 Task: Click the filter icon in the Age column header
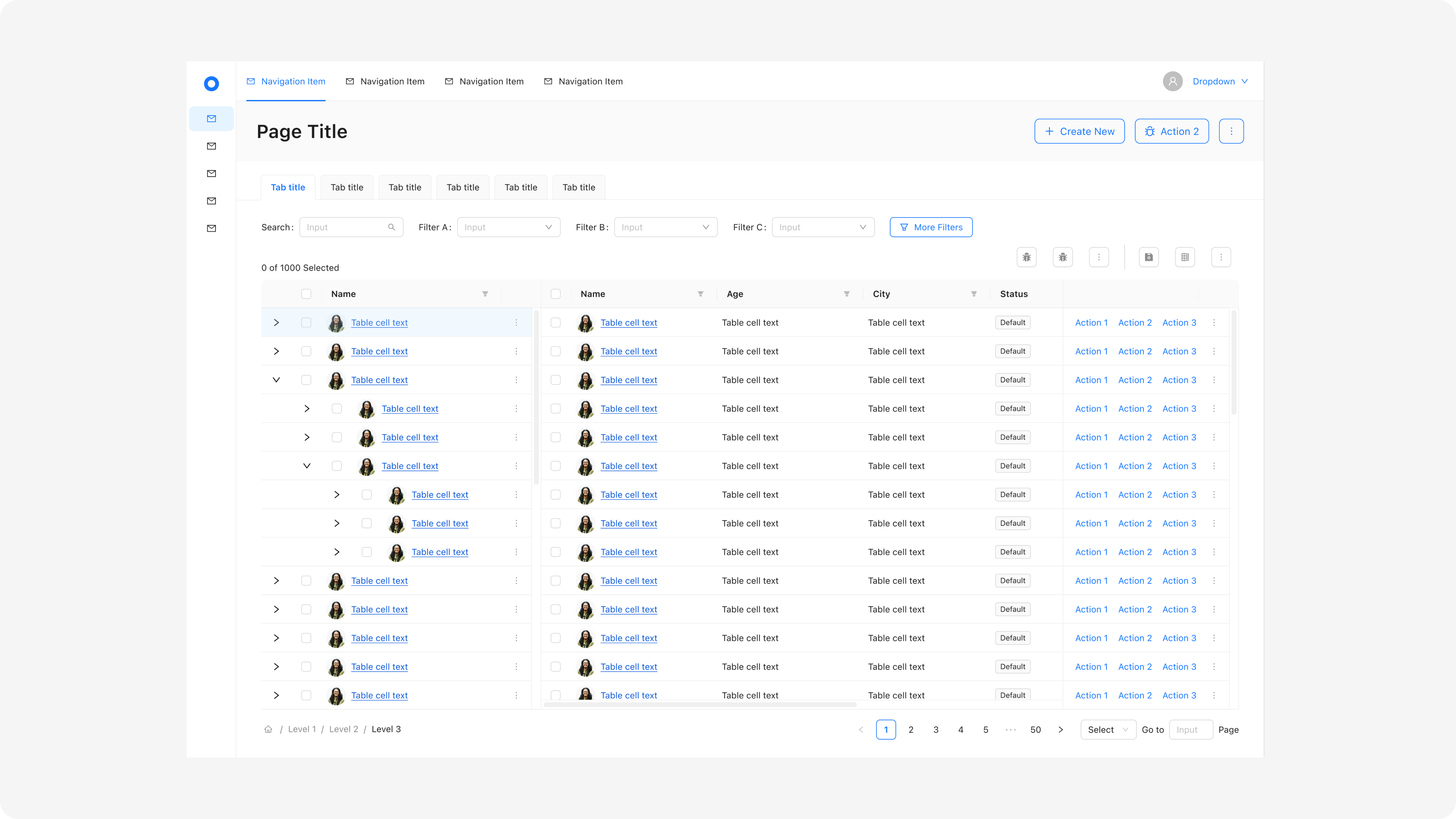point(847,294)
